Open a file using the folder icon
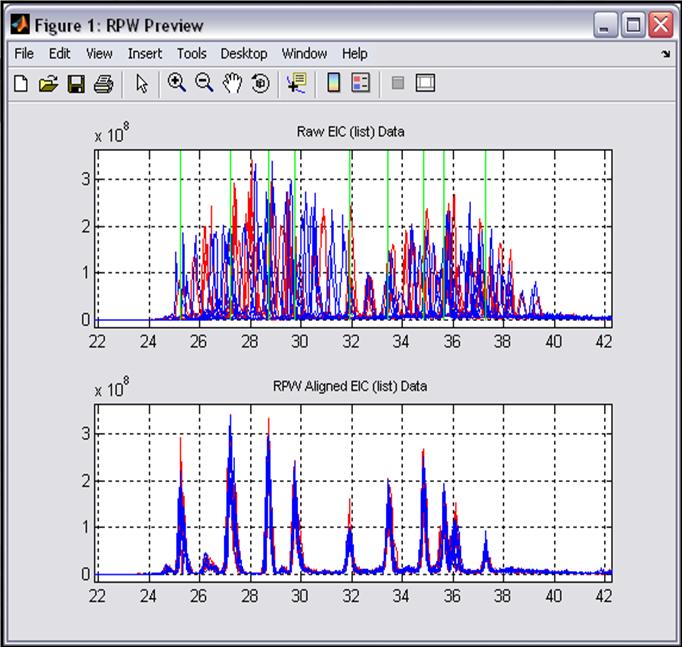Viewport: 682px width, 647px height. pyautogui.click(x=48, y=85)
